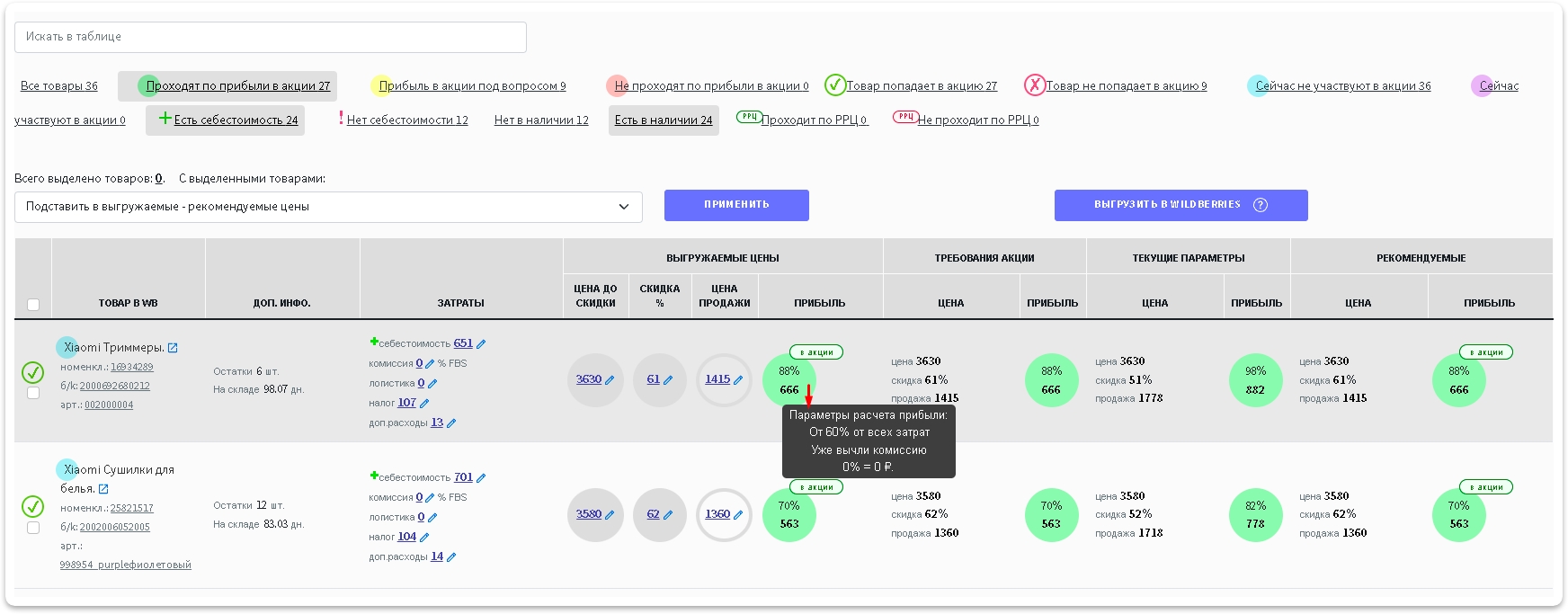Select the Все товары 36 filter
Image resolution: width=1568 pixels, height=614 pixels.
pyautogui.click(x=59, y=86)
